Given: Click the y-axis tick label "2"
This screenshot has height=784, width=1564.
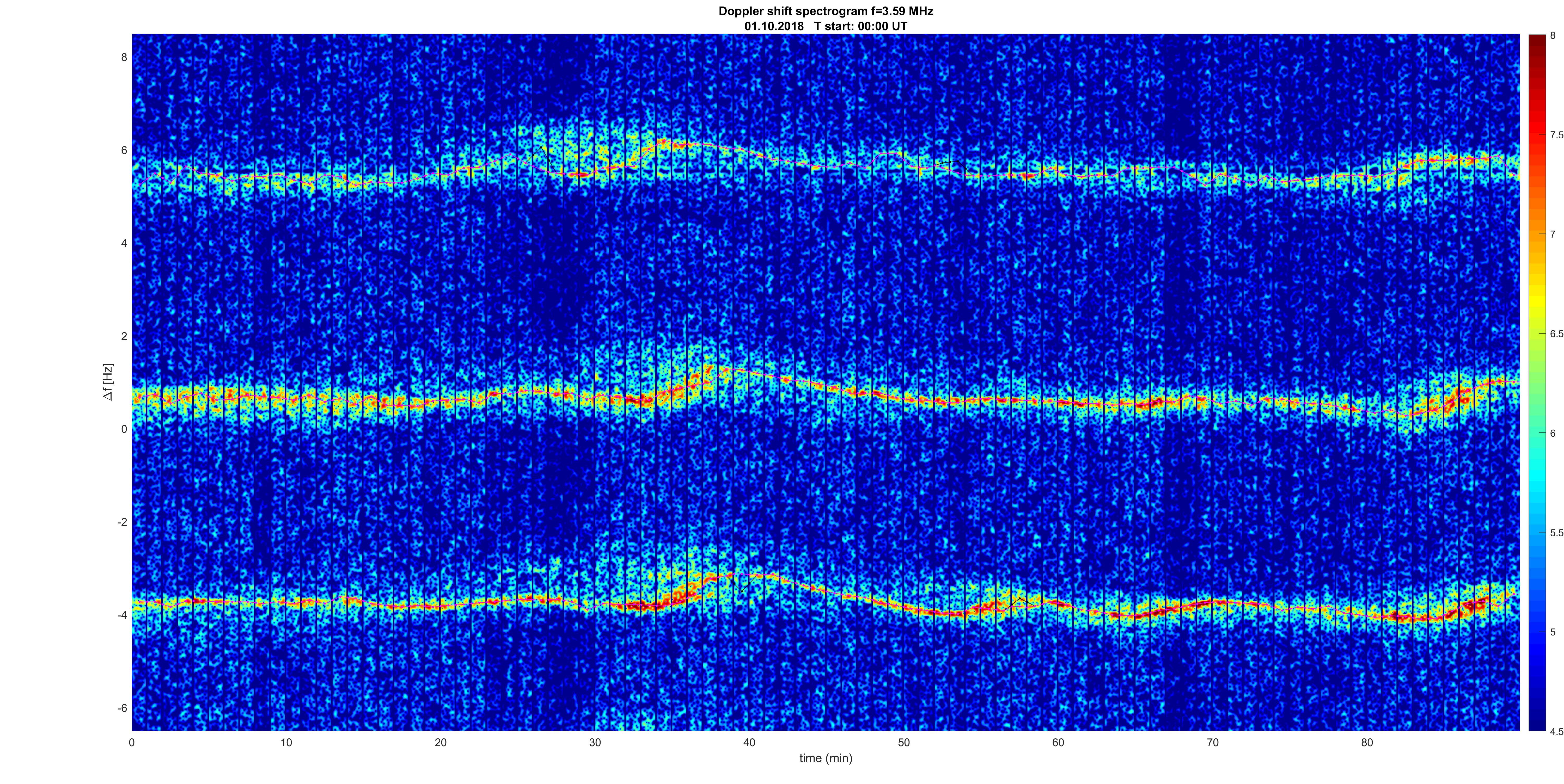Looking at the screenshot, I should tap(124, 336).
